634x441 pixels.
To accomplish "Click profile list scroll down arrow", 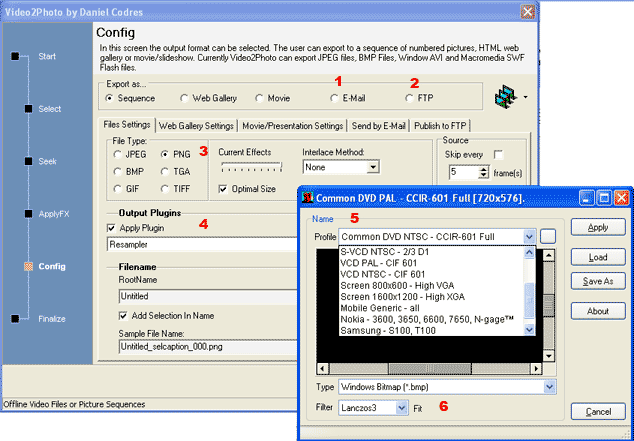I will tap(529, 330).
